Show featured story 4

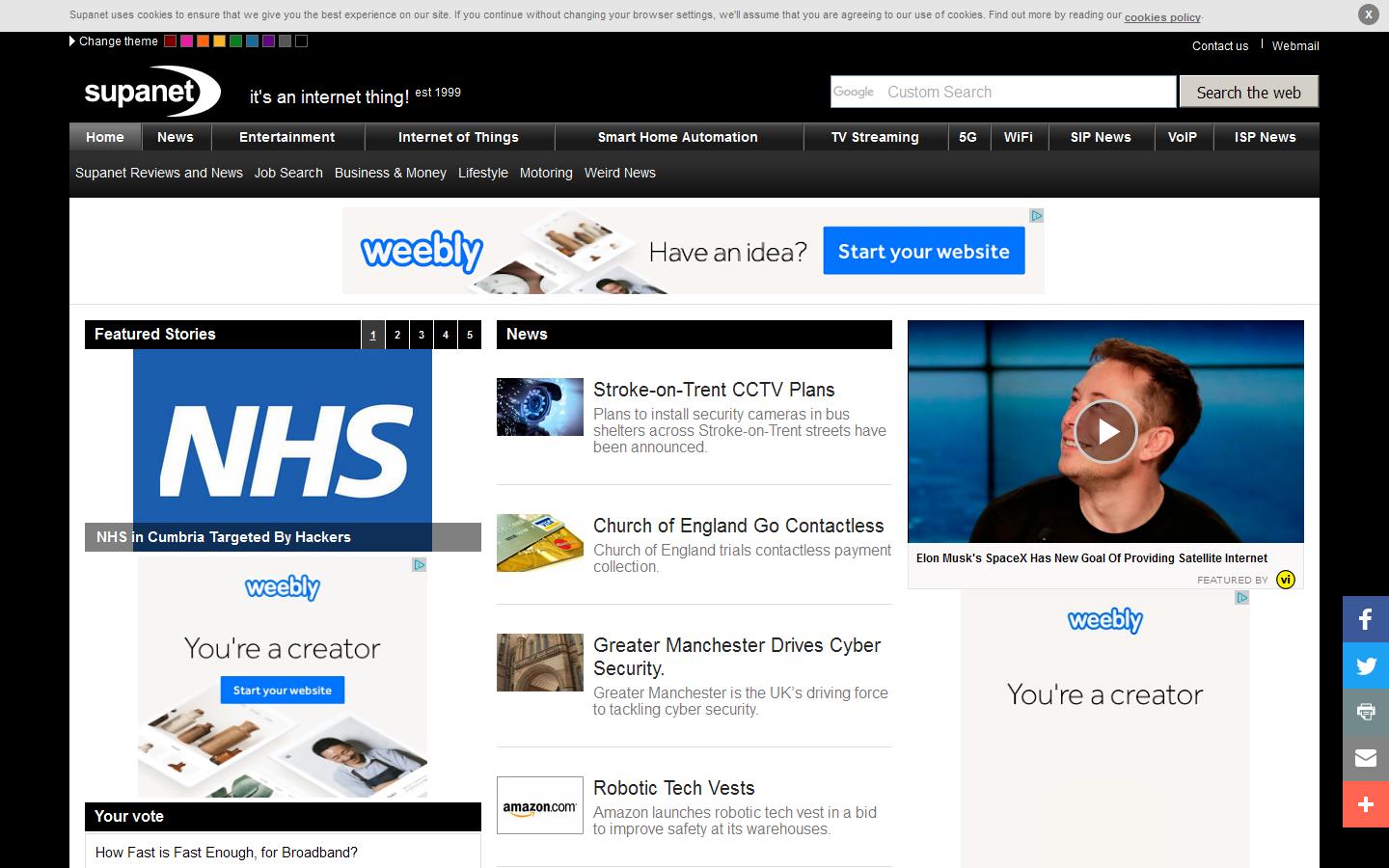(446, 335)
